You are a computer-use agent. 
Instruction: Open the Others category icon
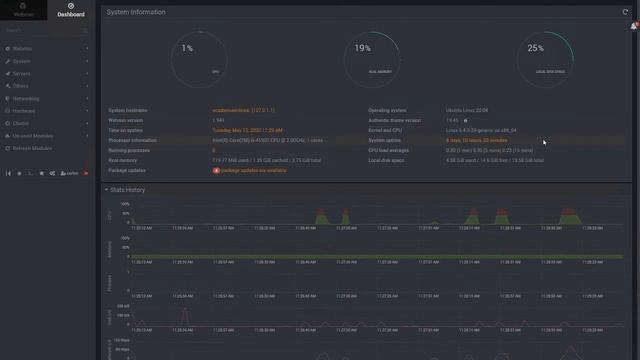pyautogui.click(x=7, y=86)
